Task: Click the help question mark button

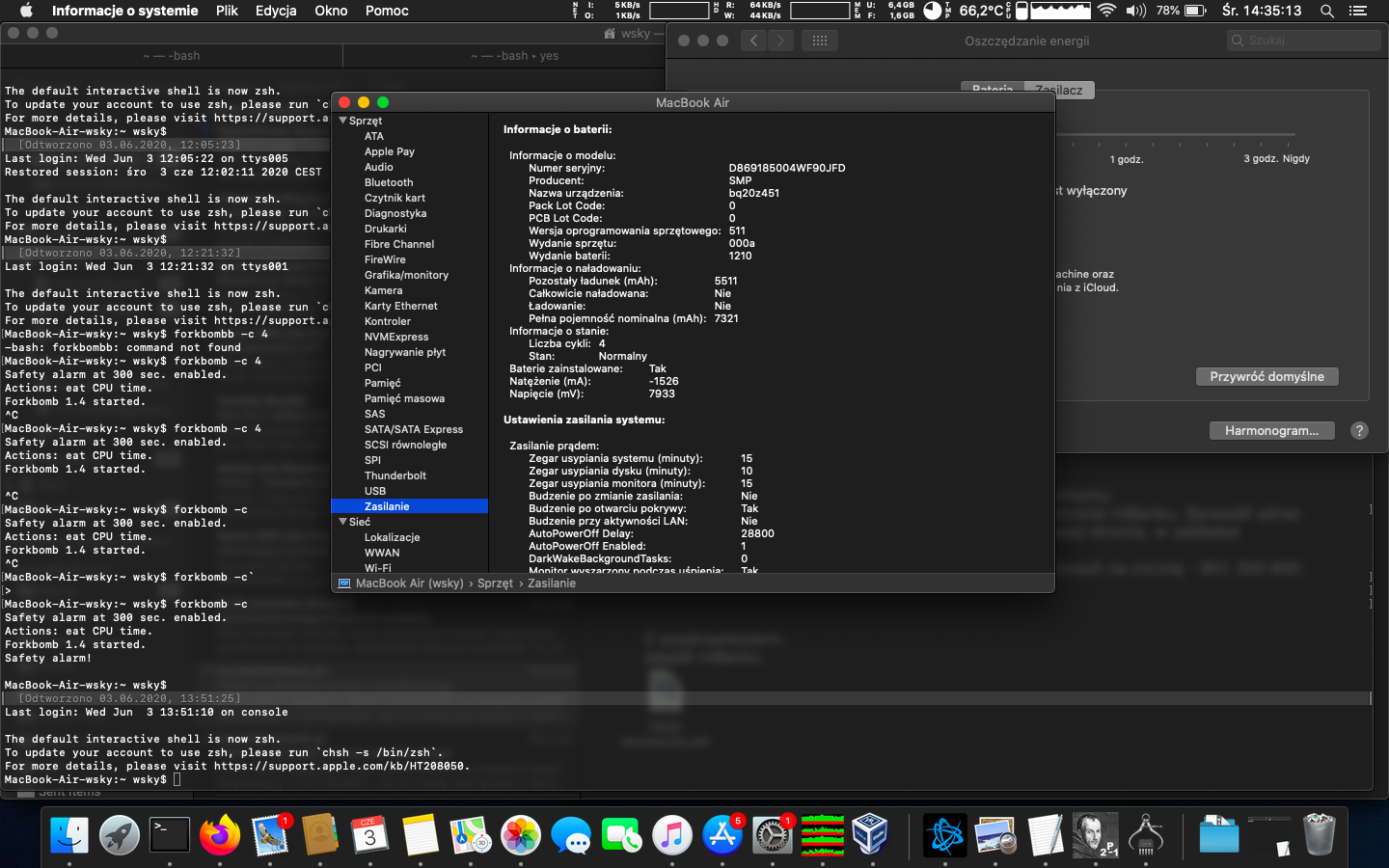Action: (1359, 431)
